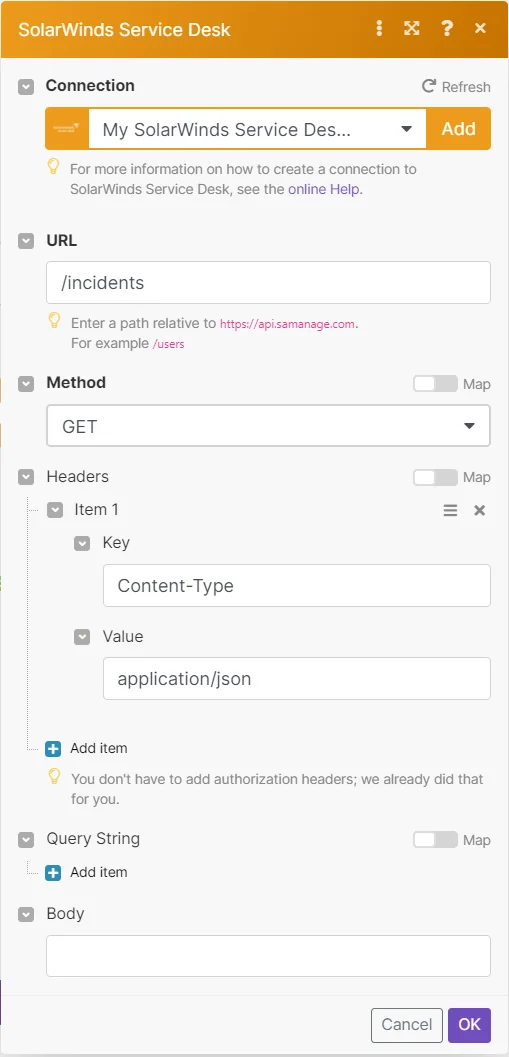Collapse the Key field chevron

click(82, 543)
